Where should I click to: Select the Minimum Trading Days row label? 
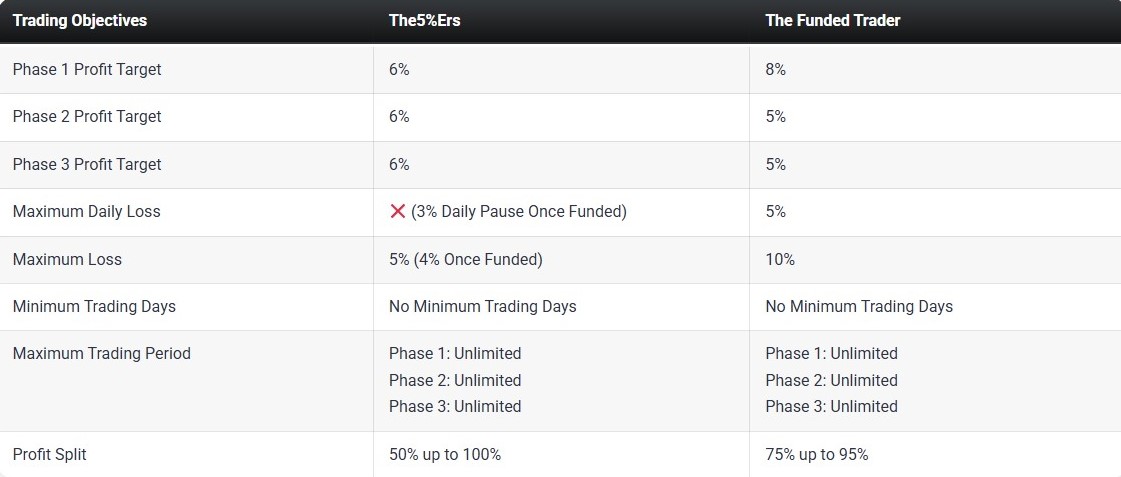(94, 307)
